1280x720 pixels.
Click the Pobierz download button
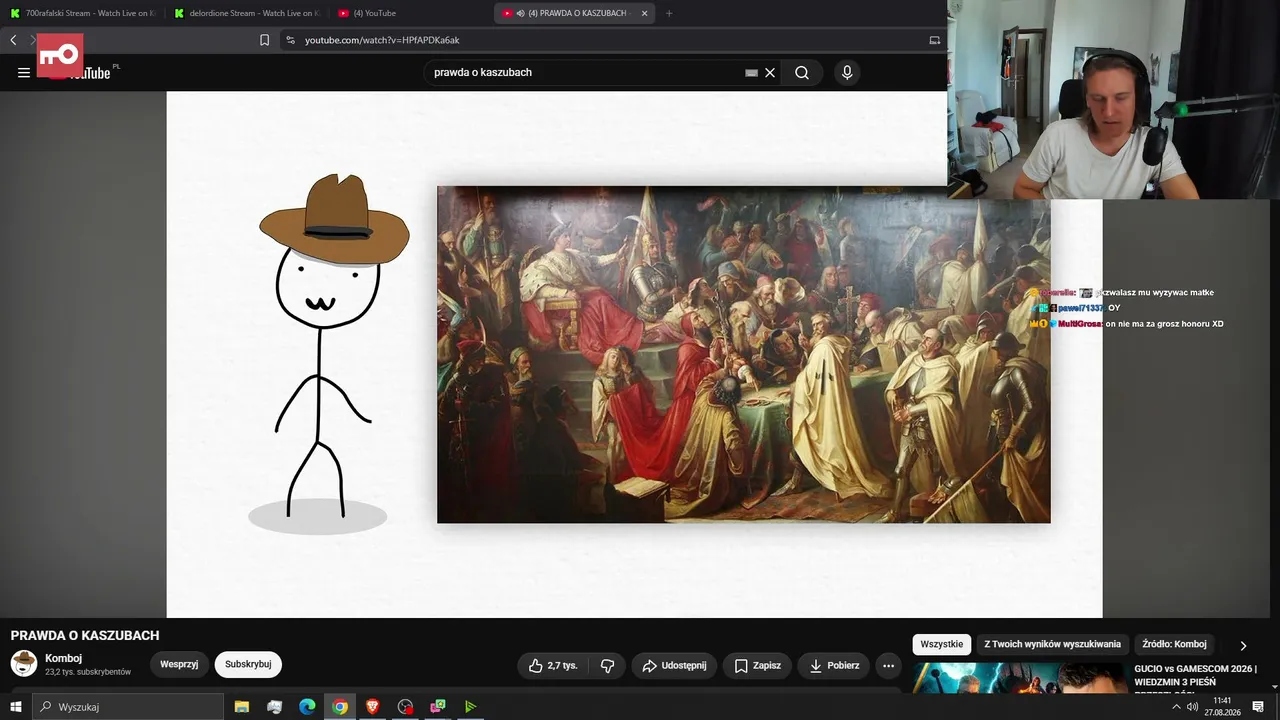834,666
